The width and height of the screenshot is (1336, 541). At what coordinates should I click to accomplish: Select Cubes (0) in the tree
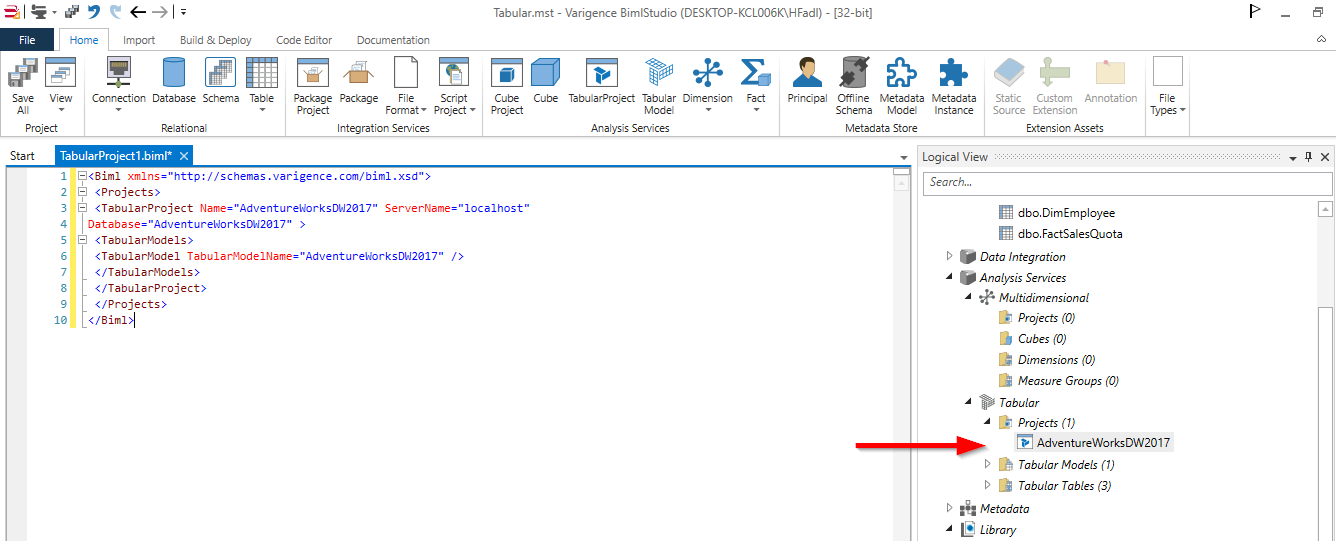(x=1042, y=339)
